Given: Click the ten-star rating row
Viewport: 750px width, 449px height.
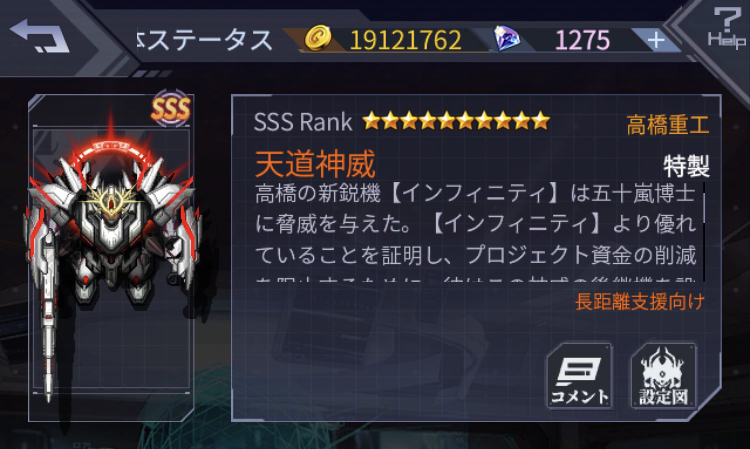Looking at the screenshot, I should point(456,121).
